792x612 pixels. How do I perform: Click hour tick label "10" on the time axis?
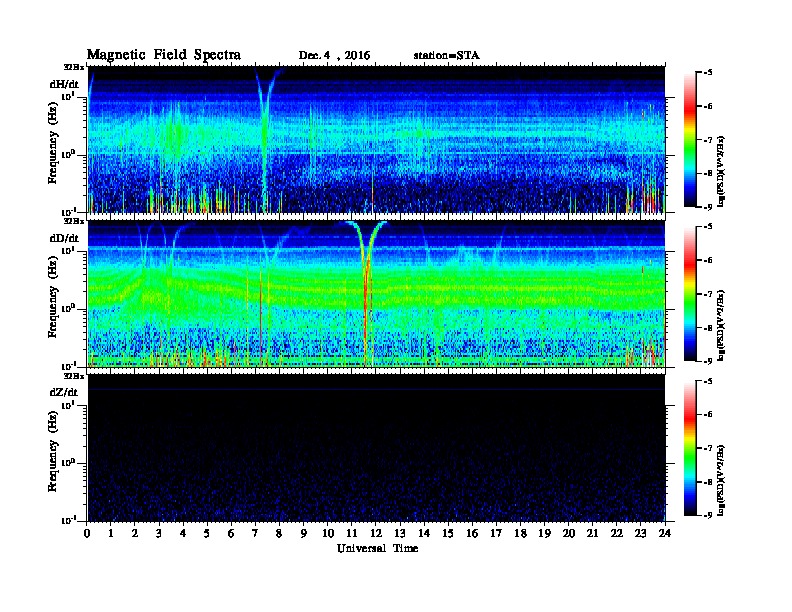pyautogui.click(x=328, y=533)
